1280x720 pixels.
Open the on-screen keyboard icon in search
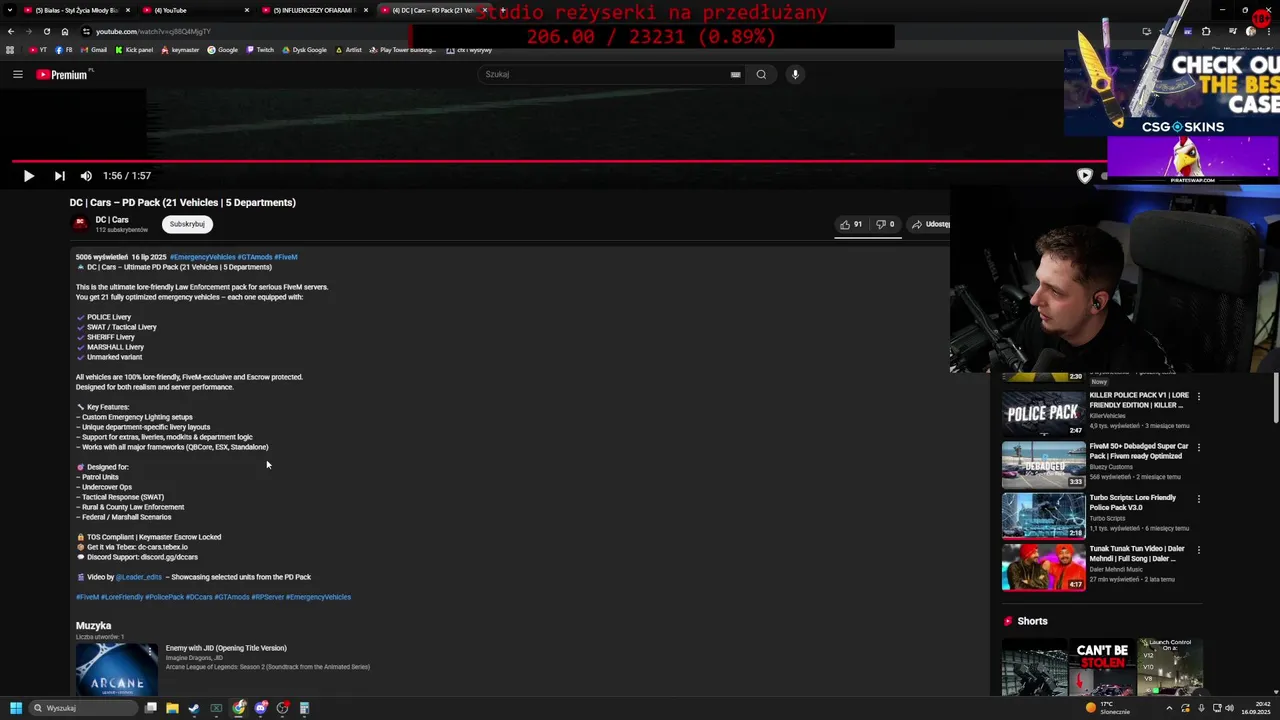(735, 74)
